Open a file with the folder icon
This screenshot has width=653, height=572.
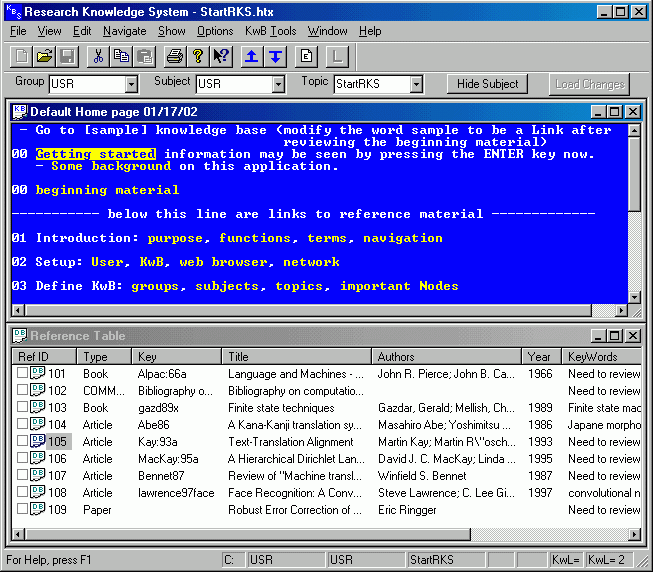[44, 56]
